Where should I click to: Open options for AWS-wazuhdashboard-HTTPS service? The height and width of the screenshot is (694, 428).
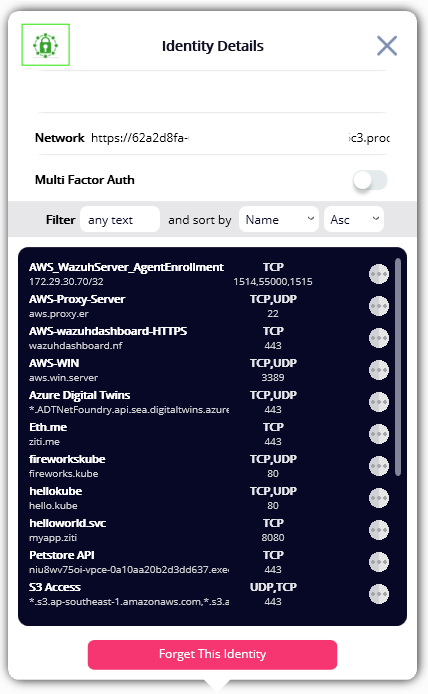point(379,338)
